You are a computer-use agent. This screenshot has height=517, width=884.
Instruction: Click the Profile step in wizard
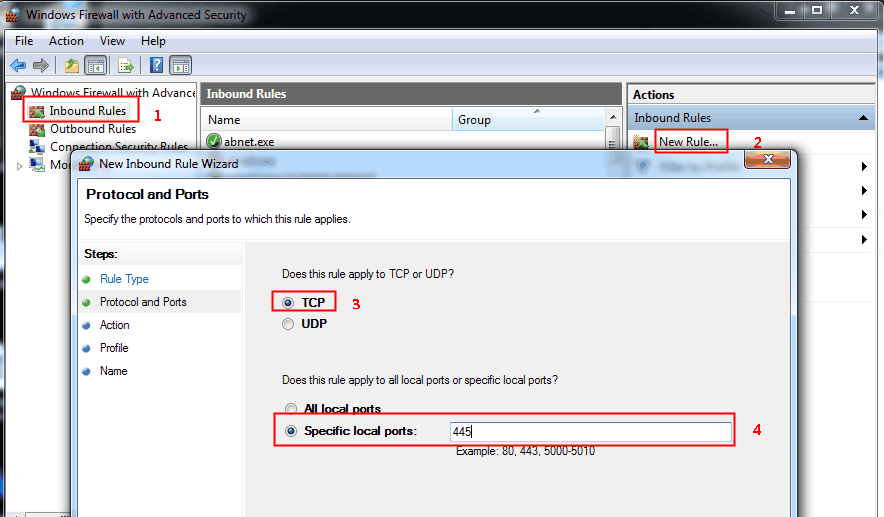tap(114, 348)
